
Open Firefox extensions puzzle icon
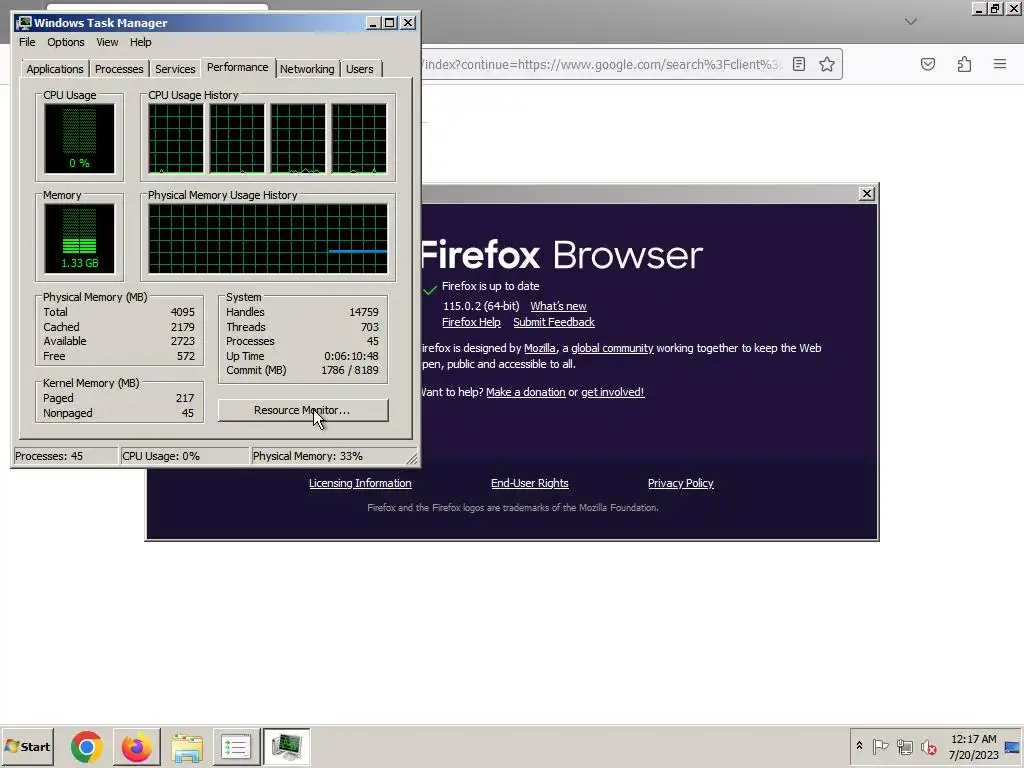(964, 64)
